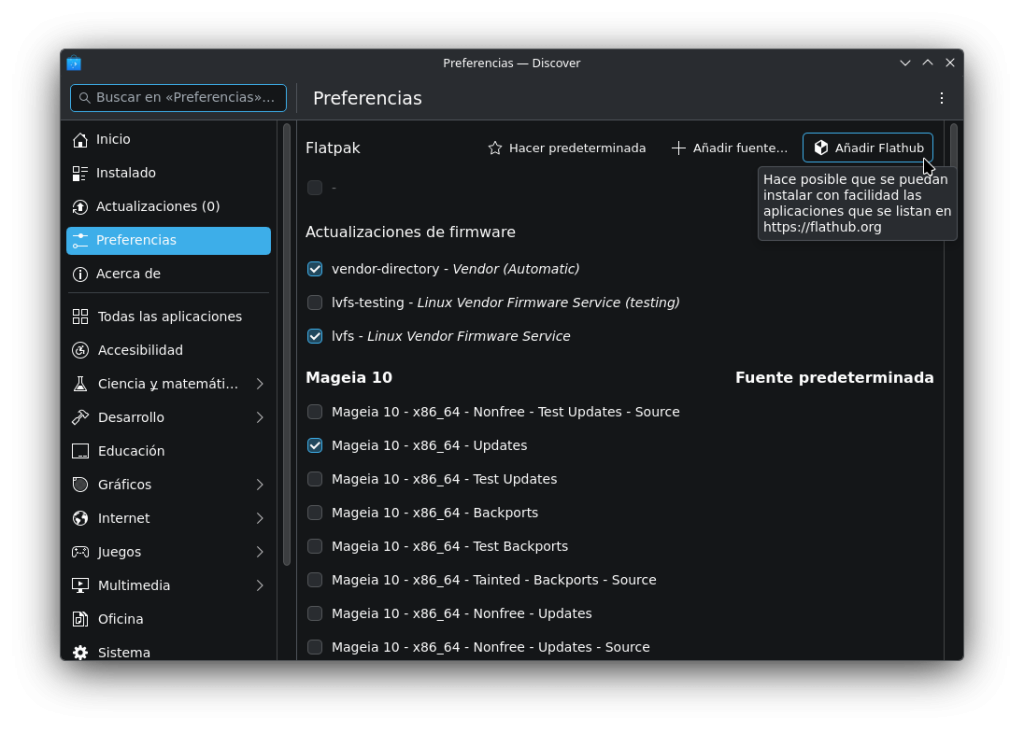
Task: Click the Mageia 10 section heading
Action: tap(349, 378)
